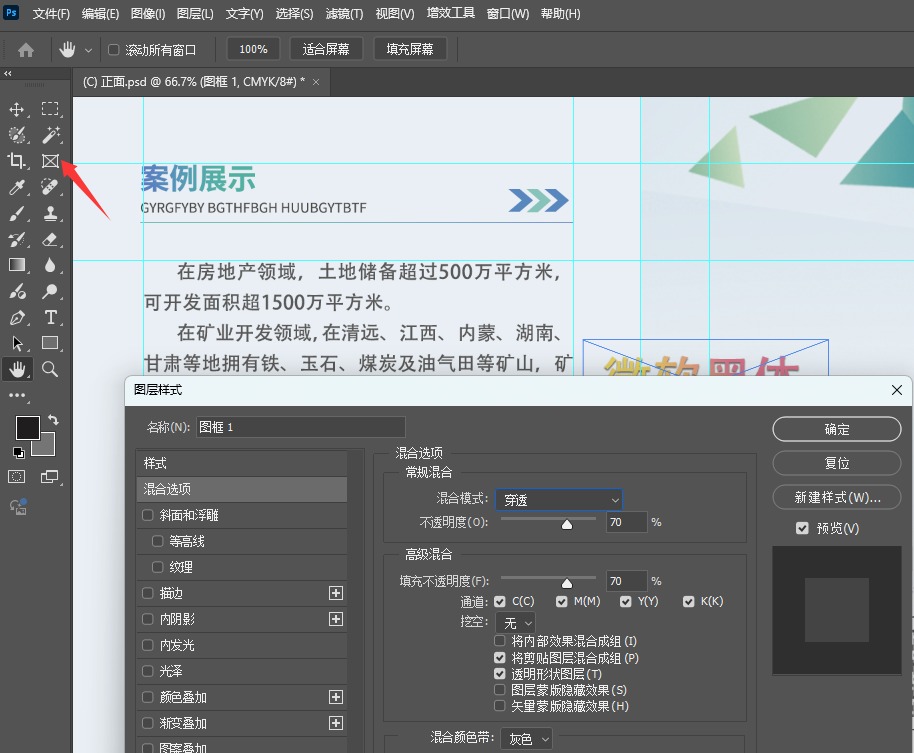Open the 增效工具 menu
Viewport: 914px width, 753px height.
(451, 13)
